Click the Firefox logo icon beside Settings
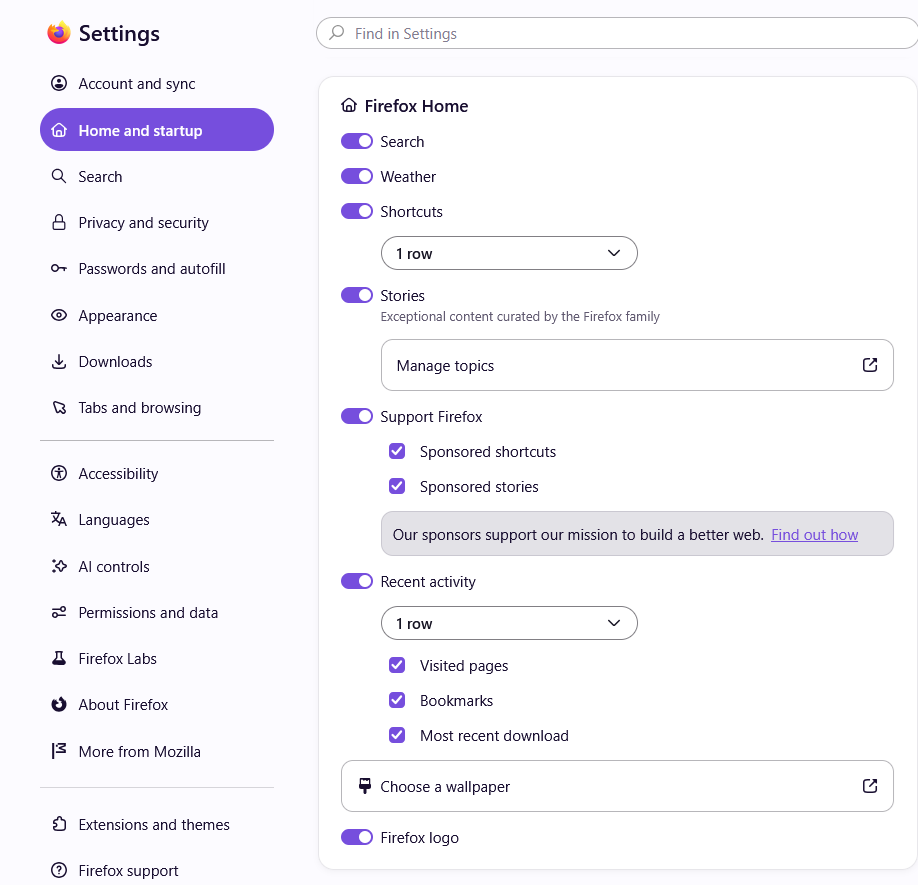 [x=59, y=33]
